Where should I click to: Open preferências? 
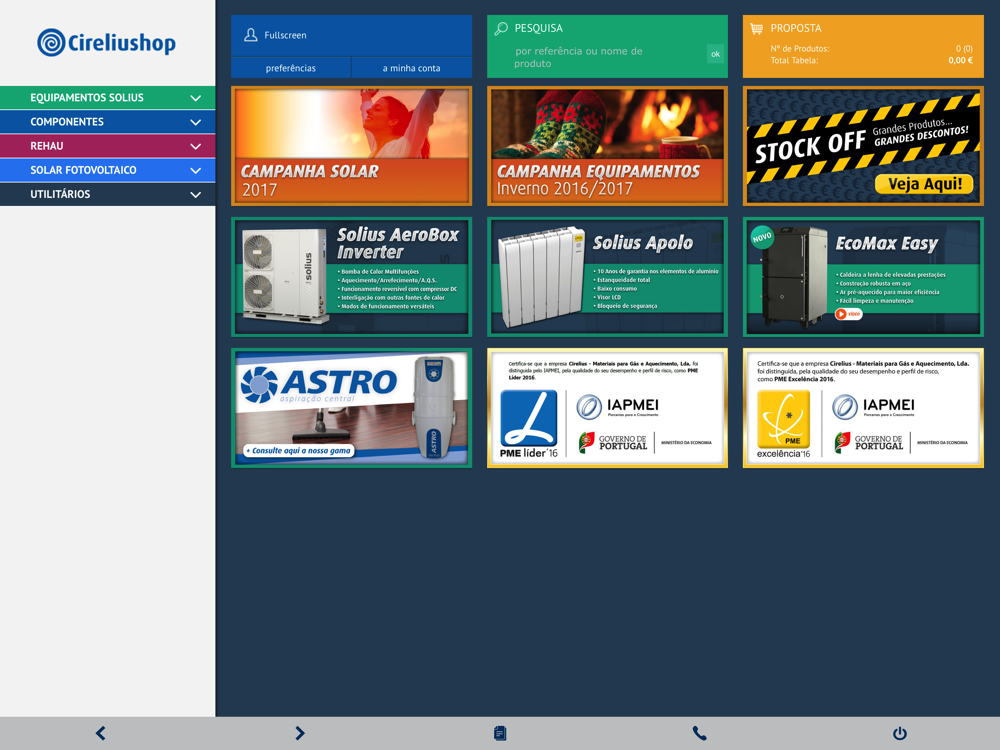click(x=291, y=68)
